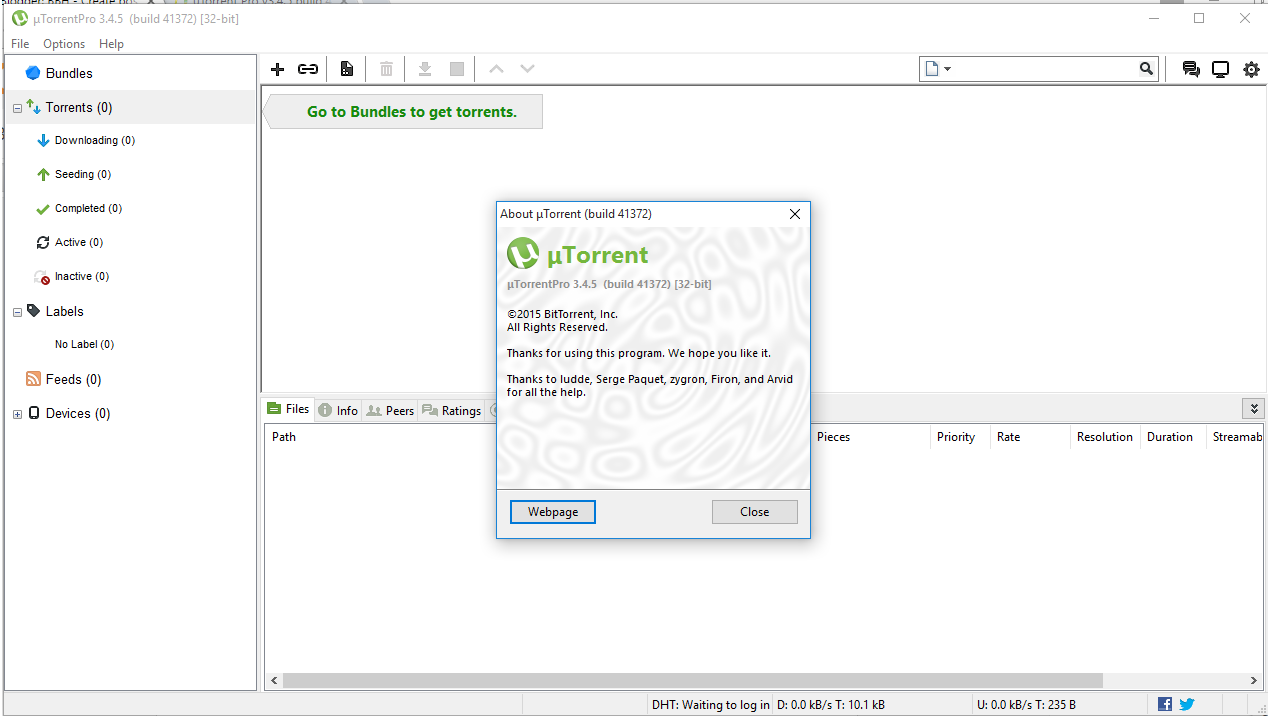Click DHT: Waiting to log in status
The image size is (1268, 716).
(710, 705)
